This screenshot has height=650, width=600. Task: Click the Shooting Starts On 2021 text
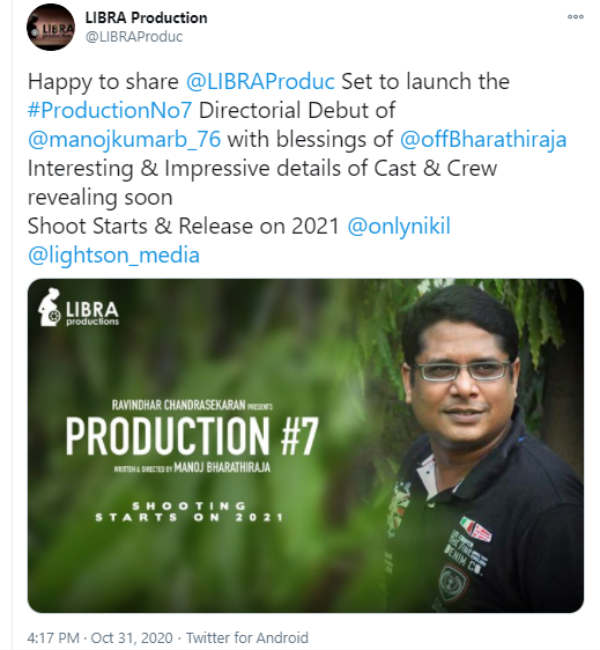pos(189,512)
